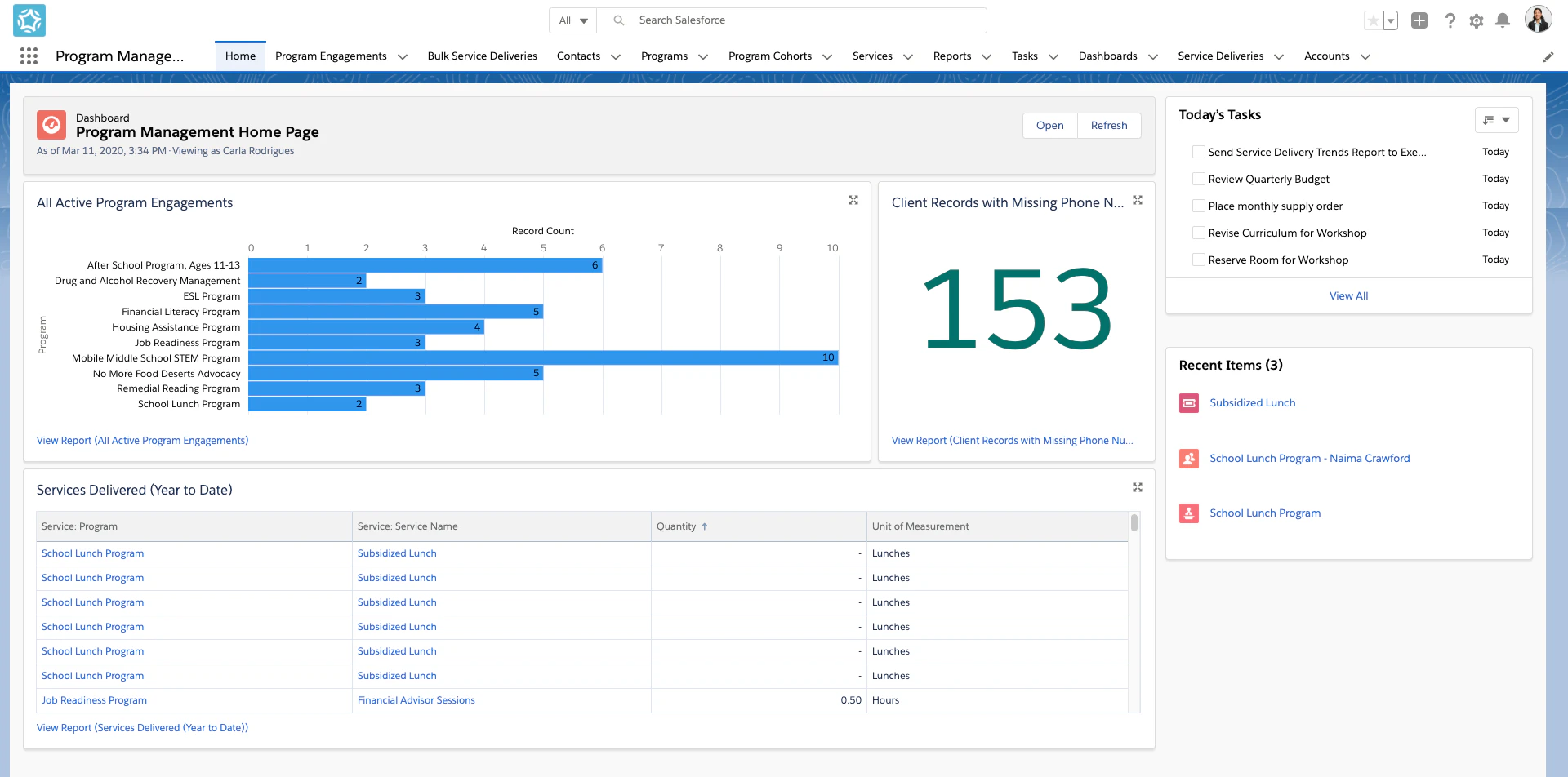View notifications via the bell icon

[1503, 20]
